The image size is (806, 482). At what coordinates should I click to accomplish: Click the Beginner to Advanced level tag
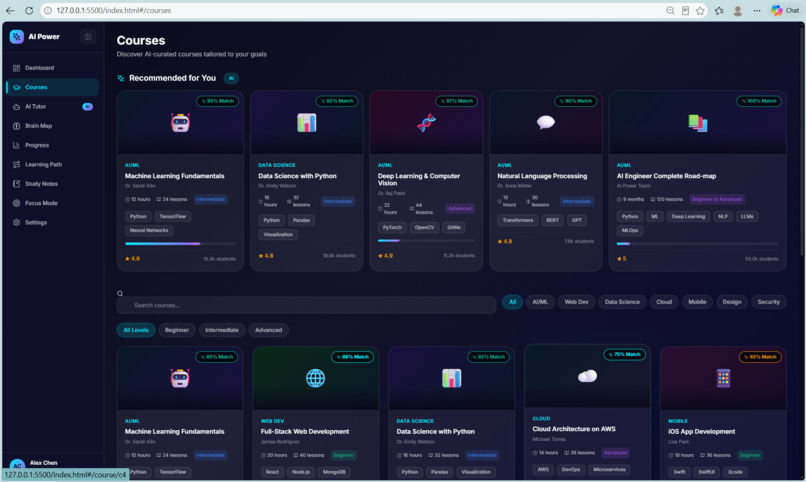point(717,199)
